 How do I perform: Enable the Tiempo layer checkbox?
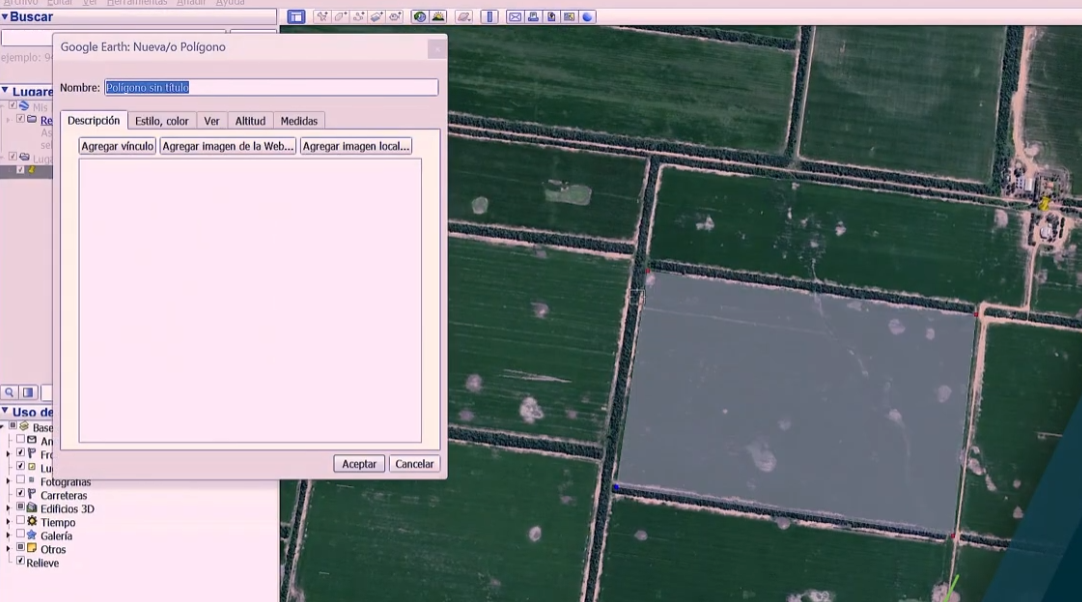coord(20,522)
